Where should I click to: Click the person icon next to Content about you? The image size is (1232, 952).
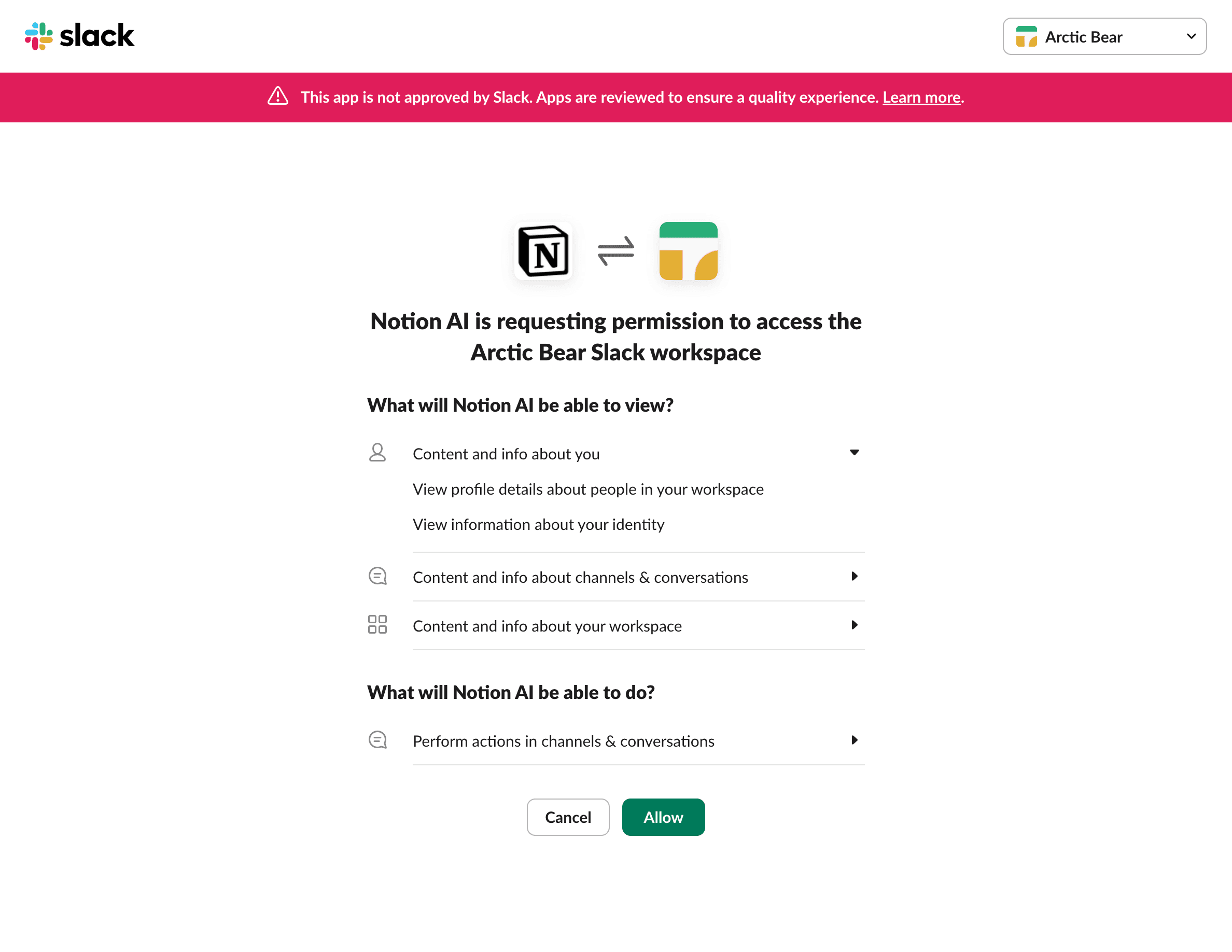pos(377,452)
